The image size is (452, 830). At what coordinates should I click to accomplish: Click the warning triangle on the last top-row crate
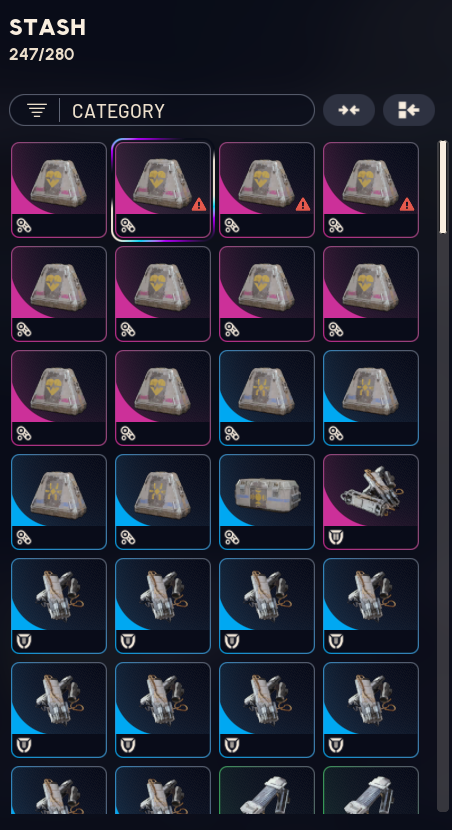[406, 204]
